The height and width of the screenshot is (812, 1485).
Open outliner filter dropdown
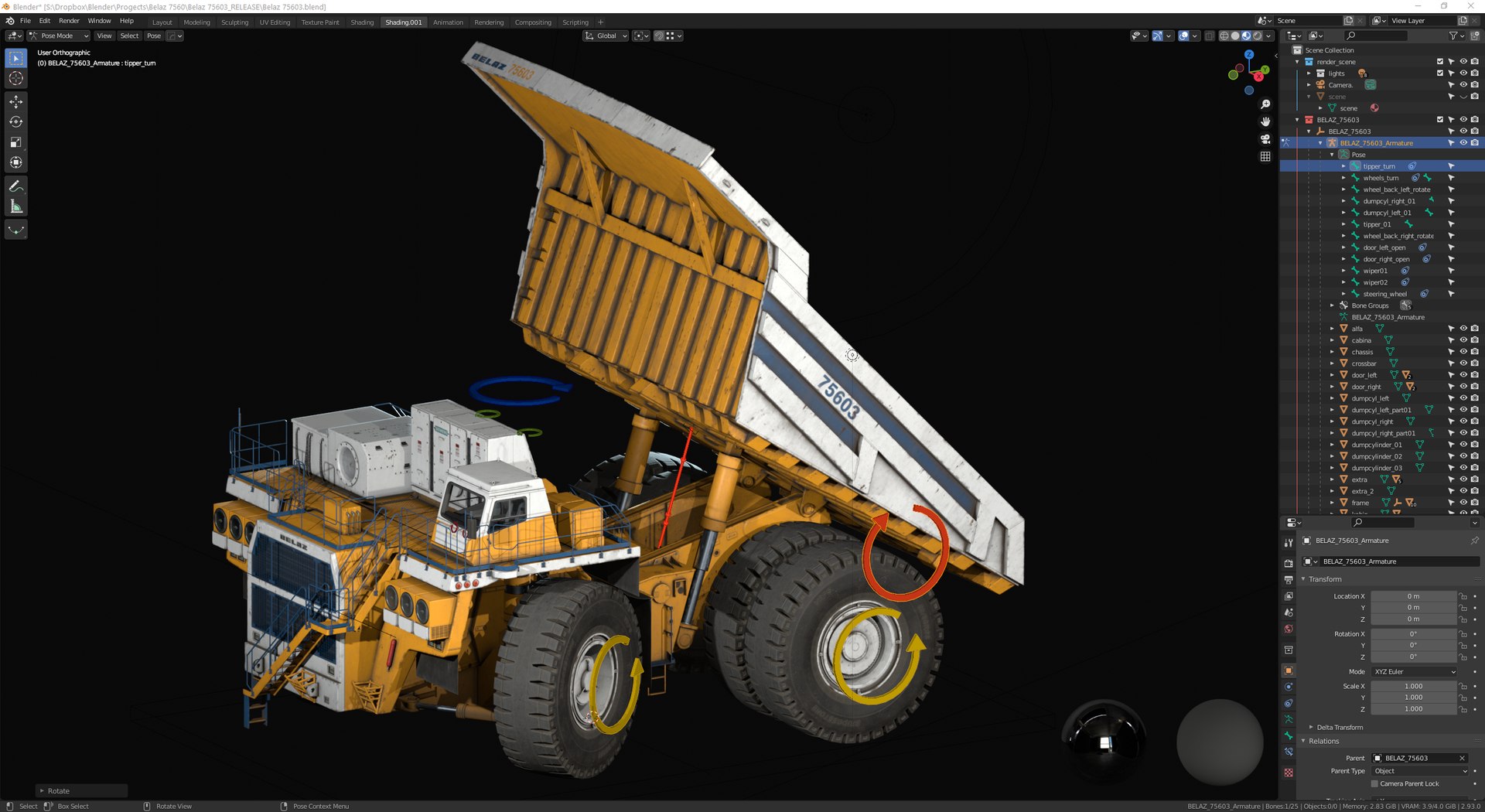coord(1456,36)
